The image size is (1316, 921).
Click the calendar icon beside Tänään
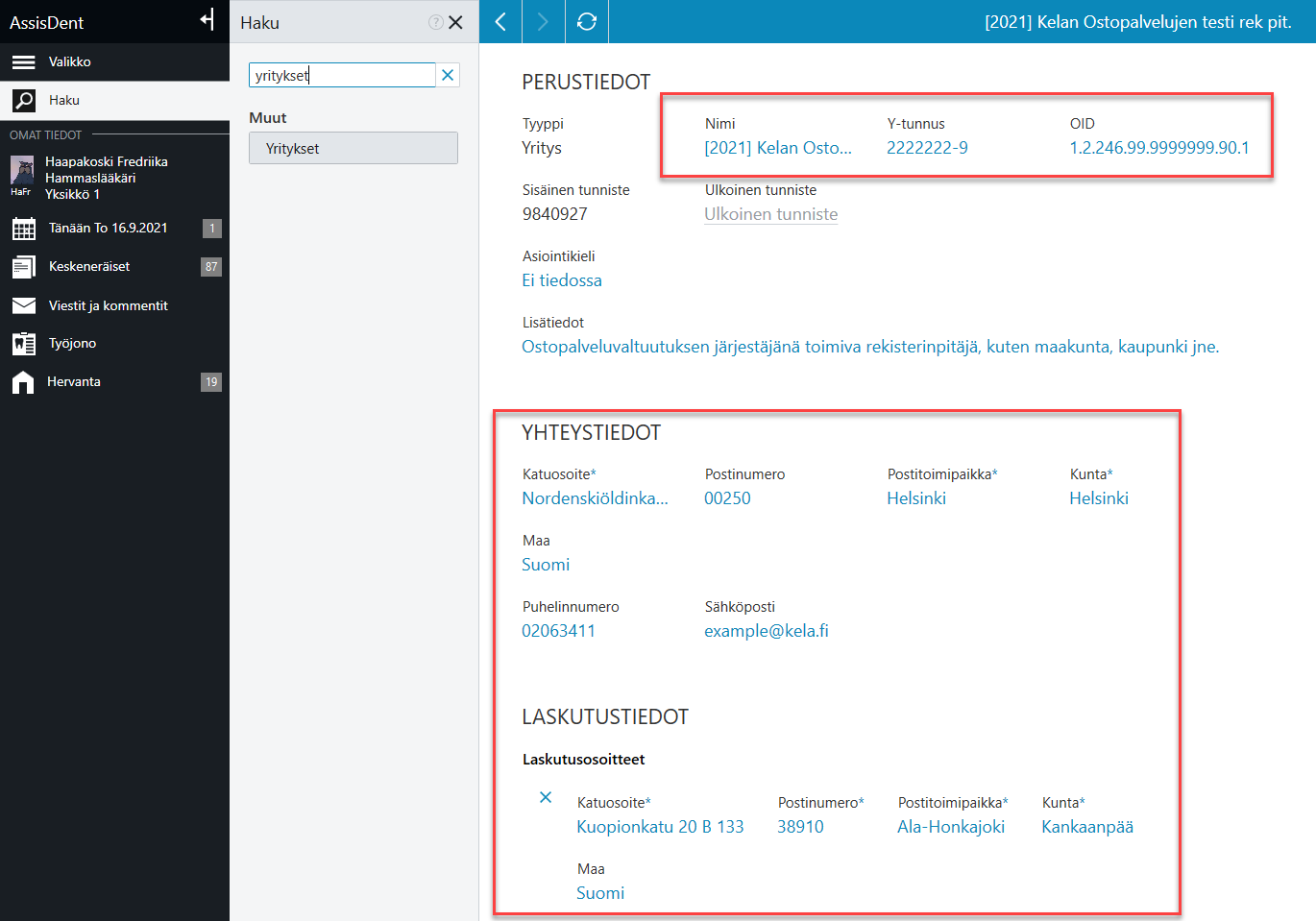[24, 229]
